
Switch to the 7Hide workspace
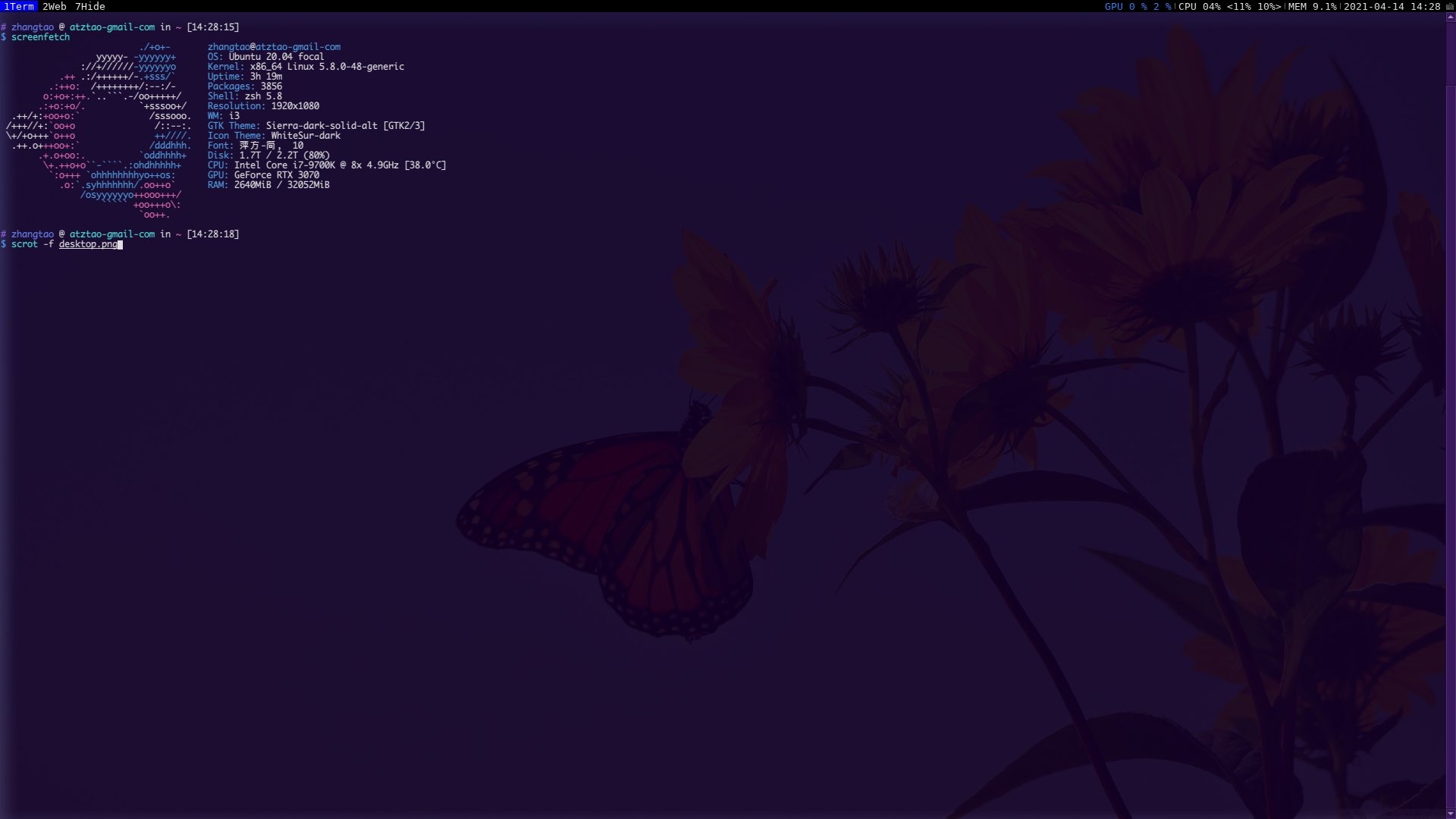click(x=89, y=6)
